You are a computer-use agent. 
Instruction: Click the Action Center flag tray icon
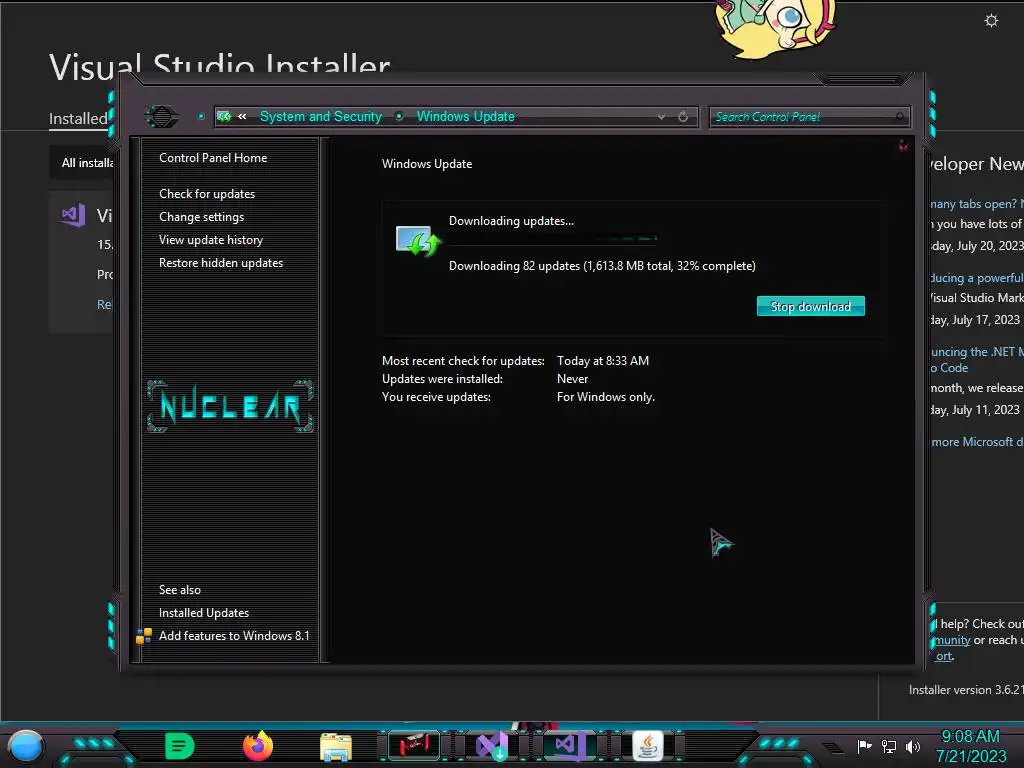tap(864, 746)
